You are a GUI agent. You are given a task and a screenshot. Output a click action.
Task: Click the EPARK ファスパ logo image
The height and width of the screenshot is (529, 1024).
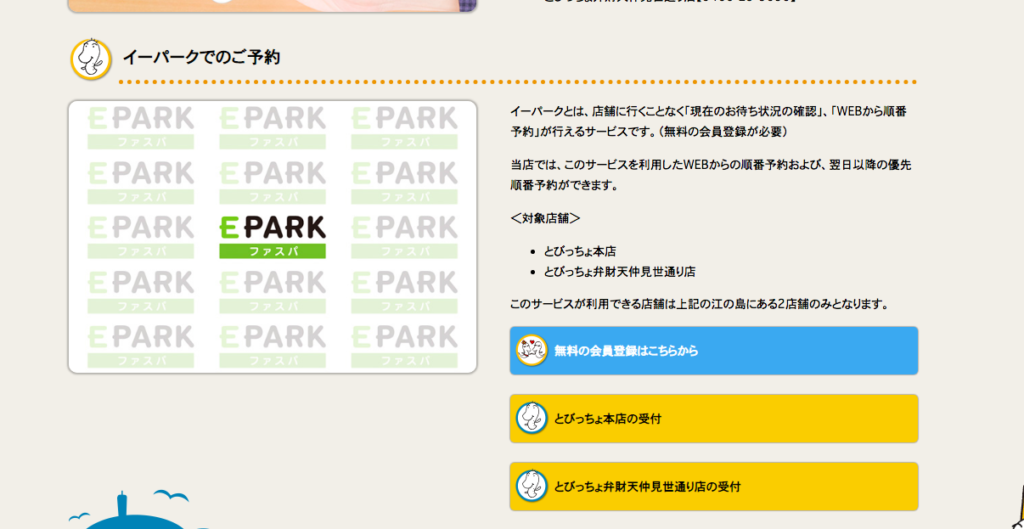pyautogui.click(x=272, y=237)
